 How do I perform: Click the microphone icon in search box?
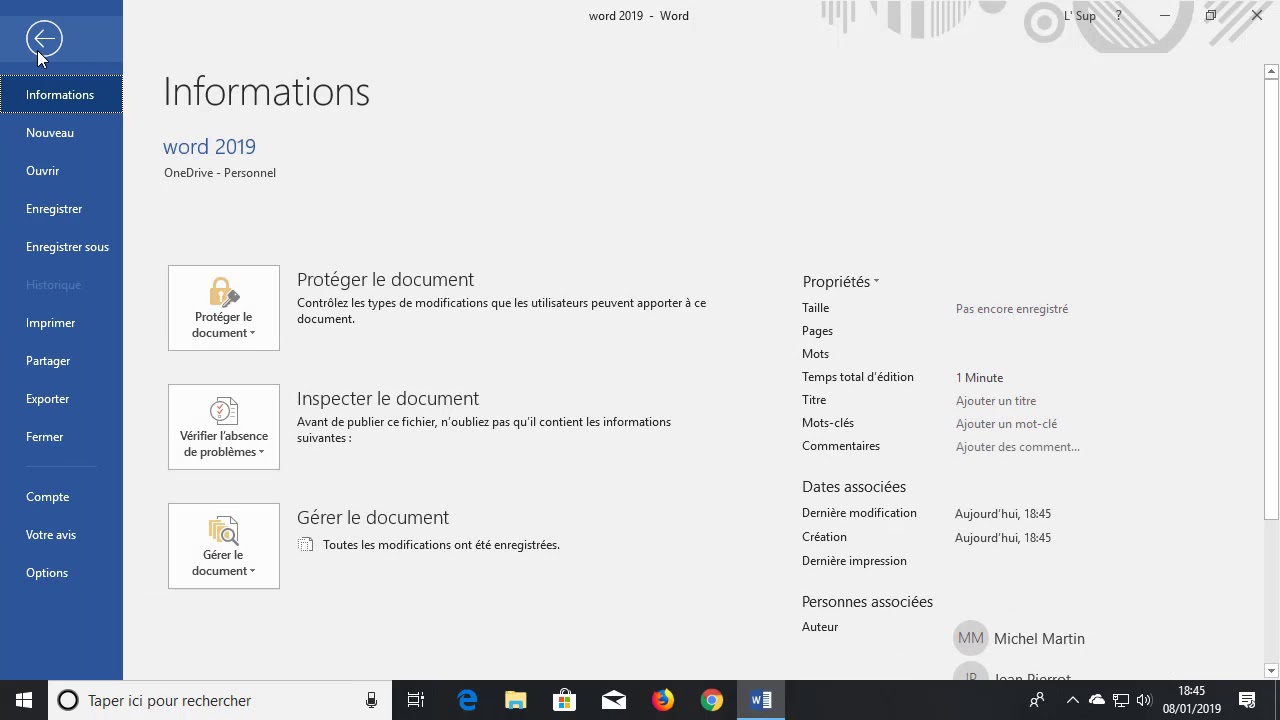[x=371, y=701]
